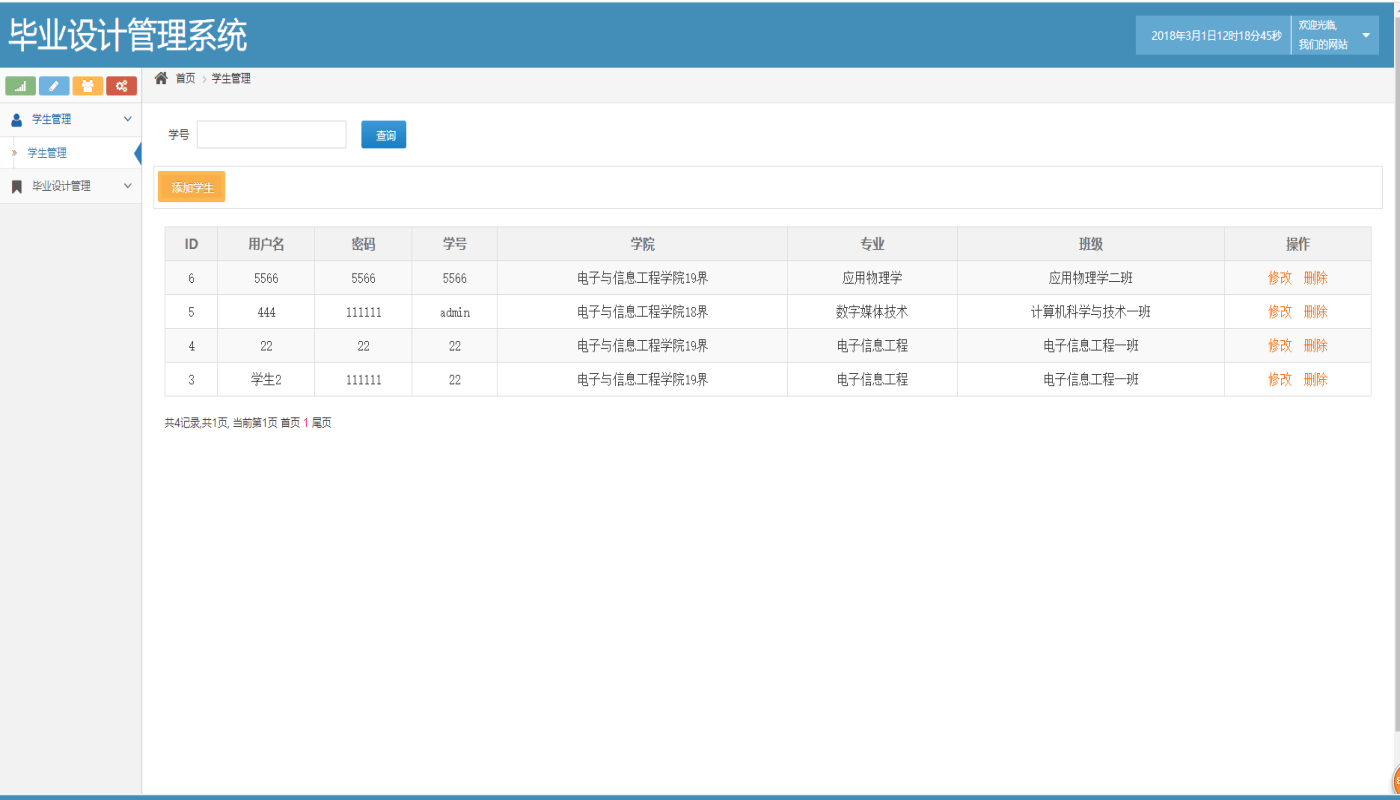Collapse the 学生管理 sidebar chevron

coord(127,119)
